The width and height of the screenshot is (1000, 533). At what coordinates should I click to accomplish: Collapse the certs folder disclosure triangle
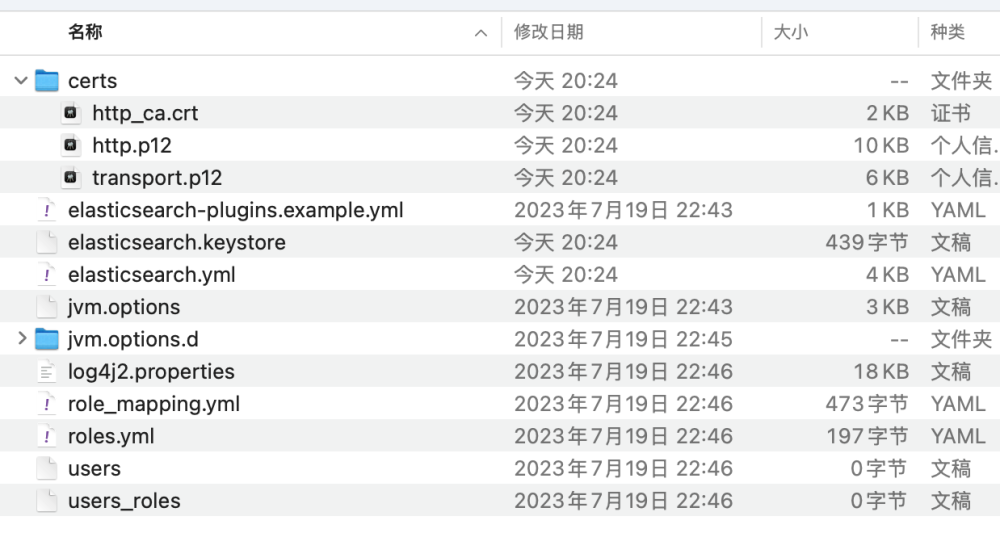click(21, 81)
